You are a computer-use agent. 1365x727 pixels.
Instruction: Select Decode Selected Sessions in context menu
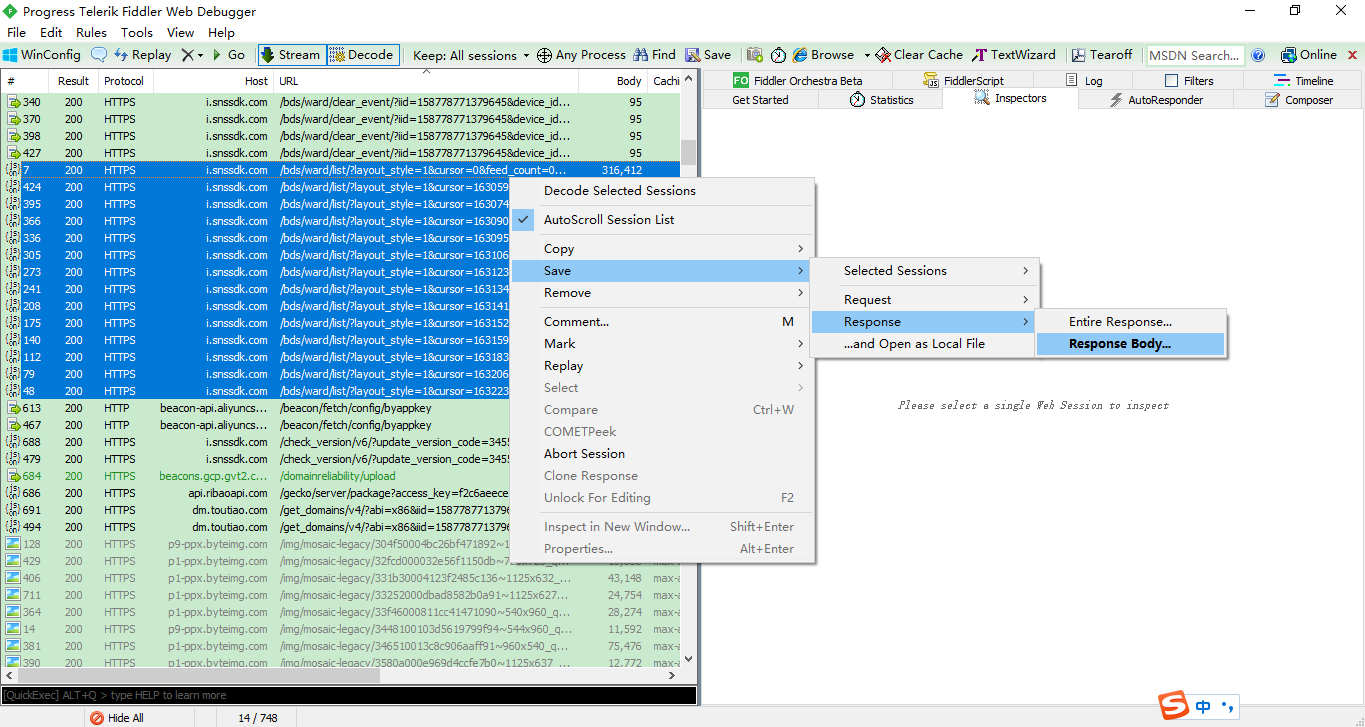click(x=662, y=190)
